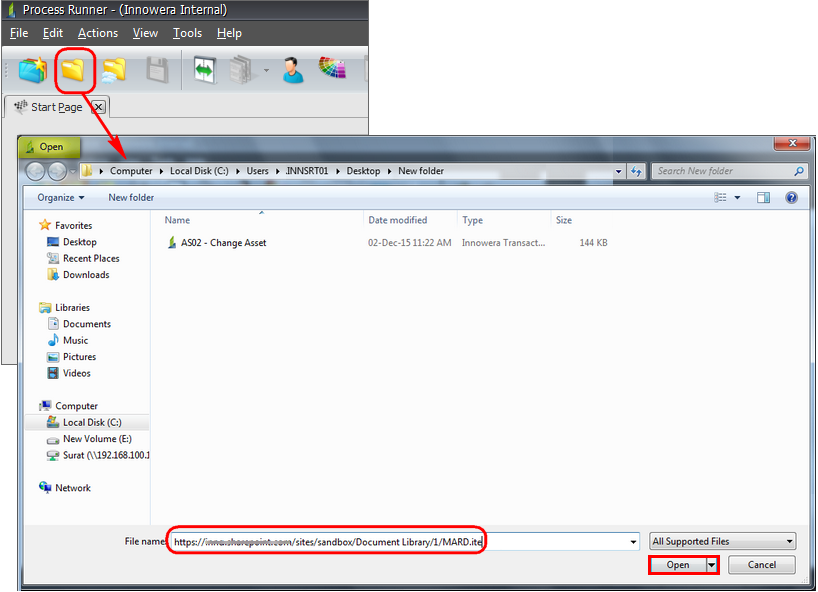Open the Actions menu
The height and width of the screenshot is (592, 818).
tap(98, 33)
